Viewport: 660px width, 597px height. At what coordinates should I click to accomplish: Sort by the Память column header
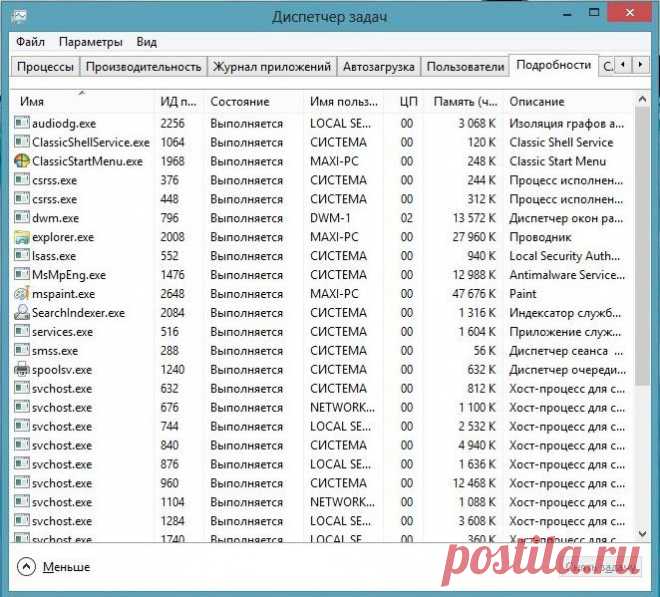click(465, 101)
